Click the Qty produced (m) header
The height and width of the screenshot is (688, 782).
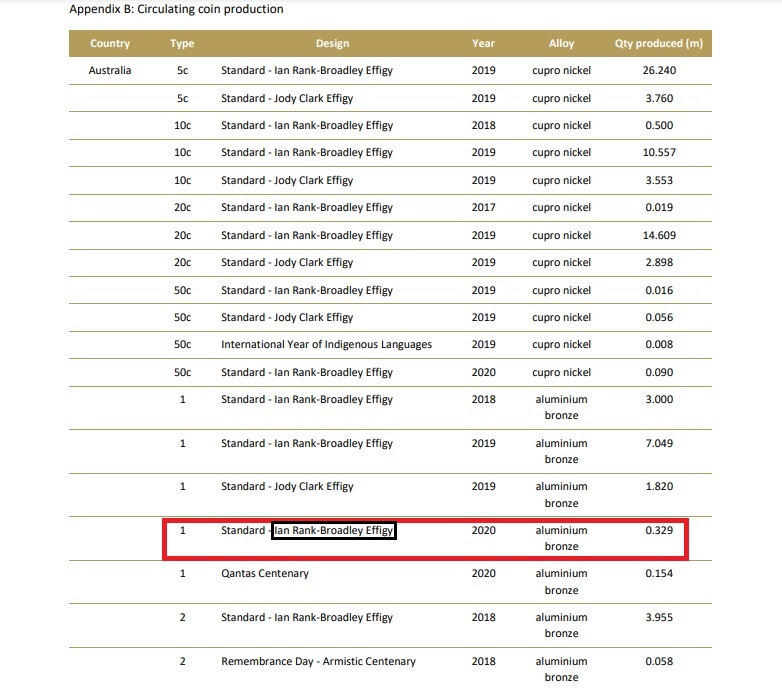pos(659,43)
